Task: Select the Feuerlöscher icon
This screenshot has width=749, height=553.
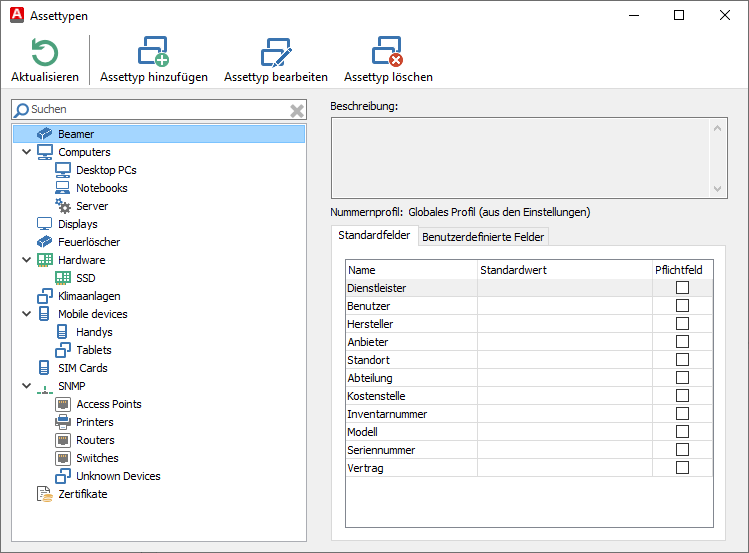Action: (x=44, y=242)
